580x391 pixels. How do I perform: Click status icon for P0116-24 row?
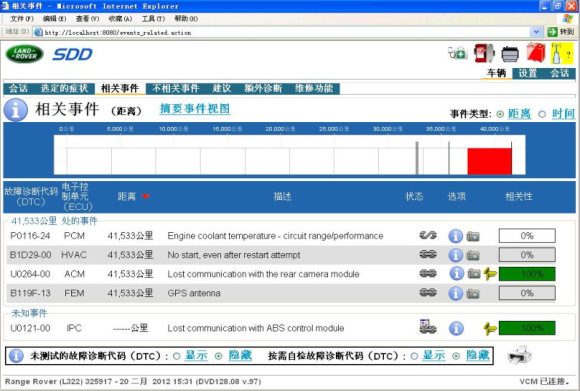coord(428,235)
